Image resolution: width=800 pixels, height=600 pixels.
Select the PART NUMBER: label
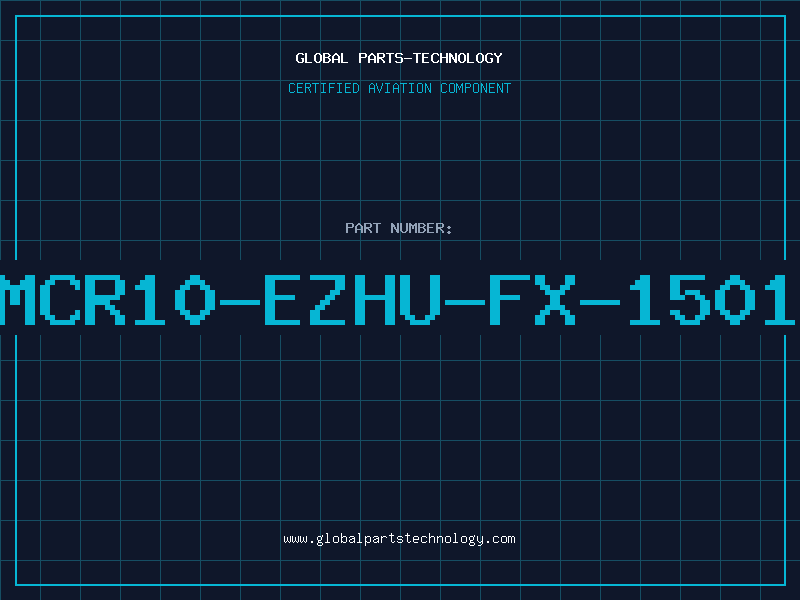(x=399, y=228)
